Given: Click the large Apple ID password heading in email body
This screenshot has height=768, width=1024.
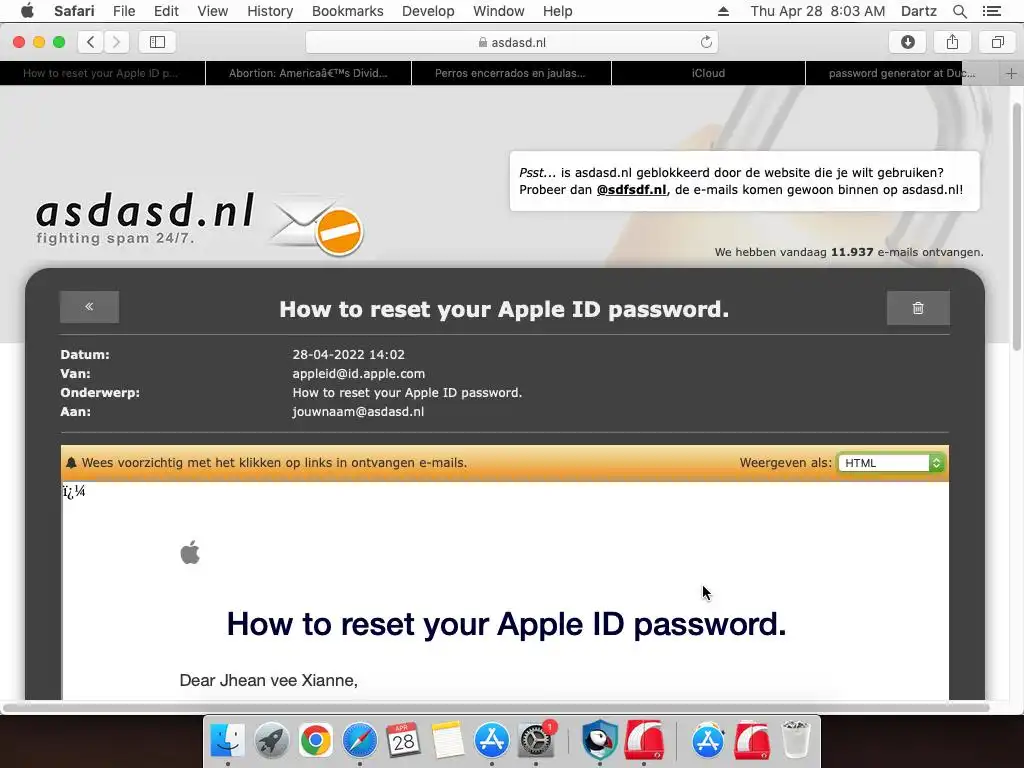Looking at the screenshot, I should pos(506,624).
